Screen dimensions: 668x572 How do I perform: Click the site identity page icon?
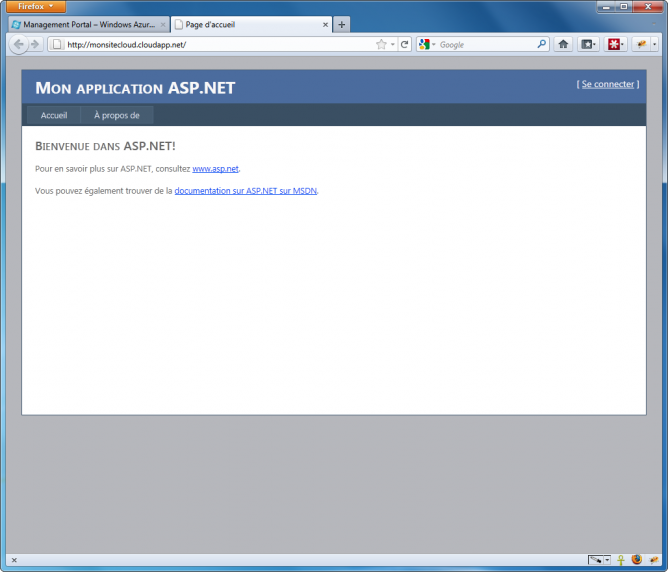[57, 44]
